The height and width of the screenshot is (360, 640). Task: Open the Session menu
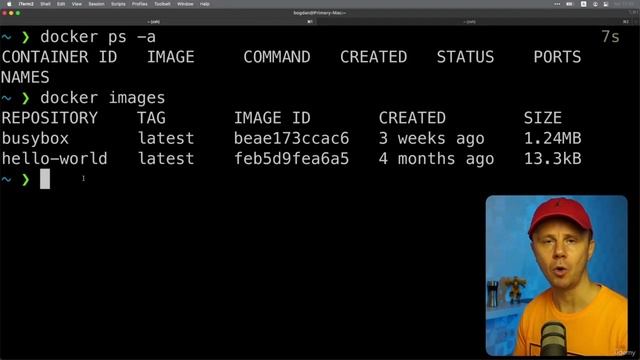tap(97, 4)
